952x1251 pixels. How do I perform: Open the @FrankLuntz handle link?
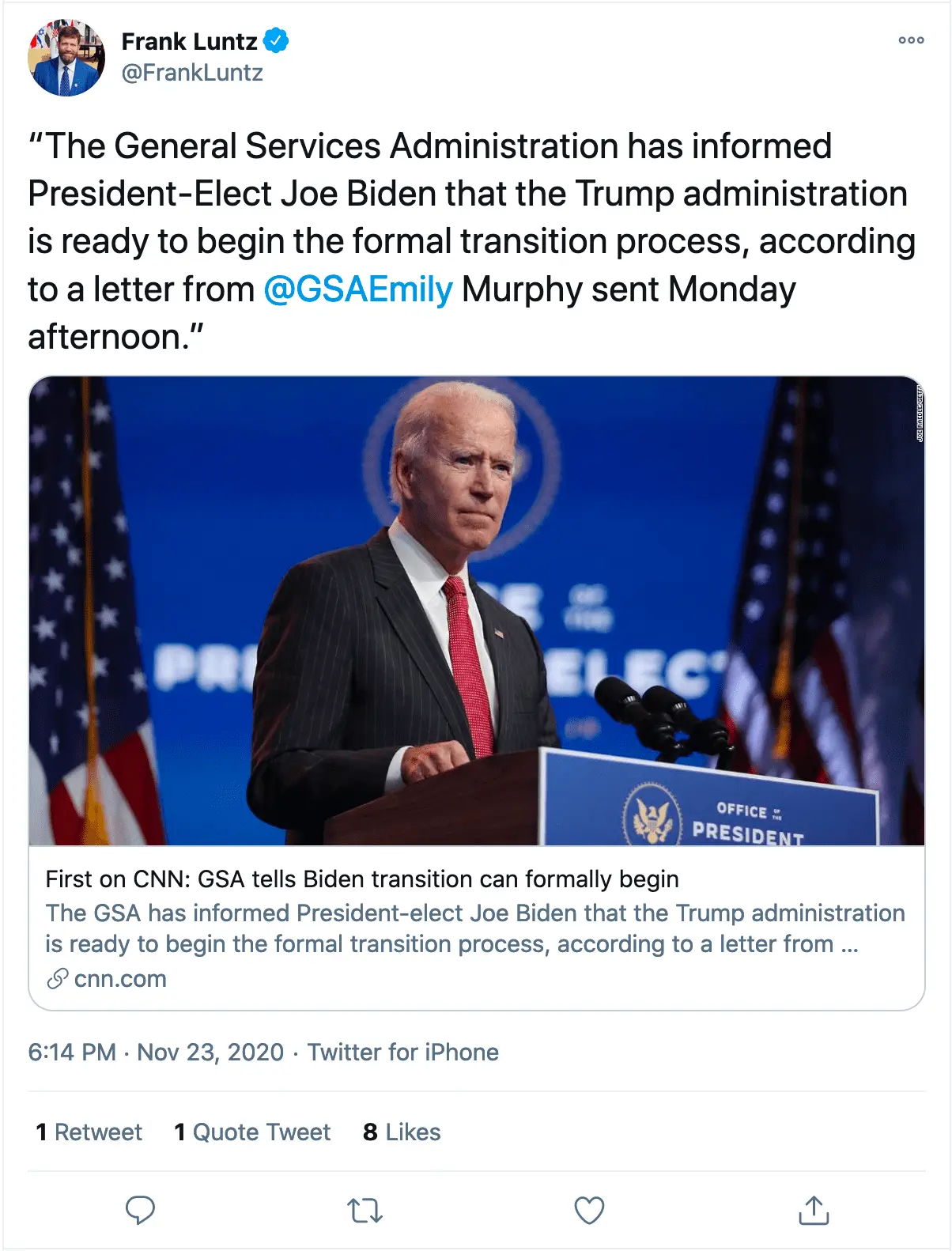pyautogui.click(x=192, y=73)
